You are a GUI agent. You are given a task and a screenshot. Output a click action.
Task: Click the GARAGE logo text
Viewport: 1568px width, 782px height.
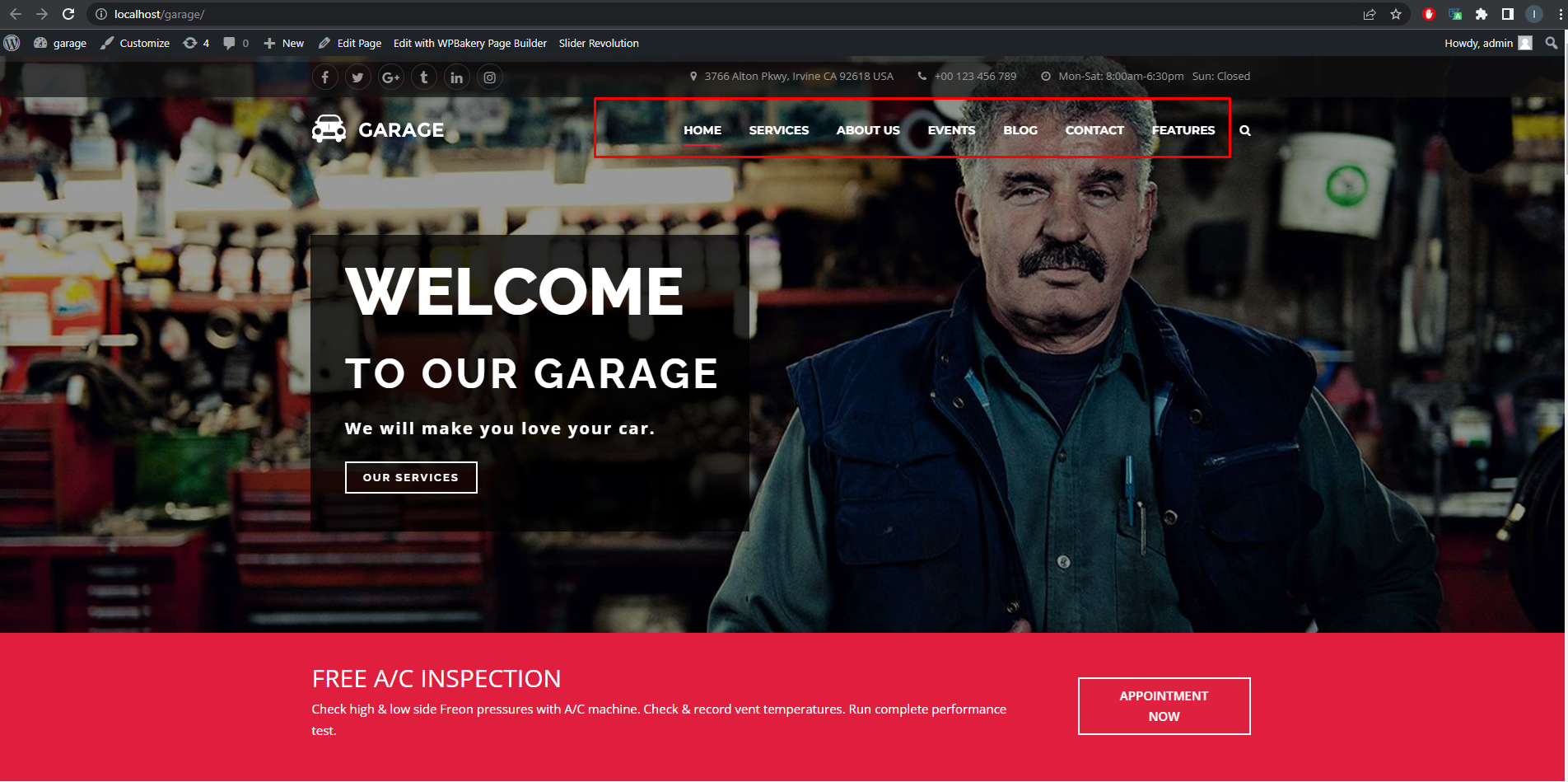pos(401,130)
